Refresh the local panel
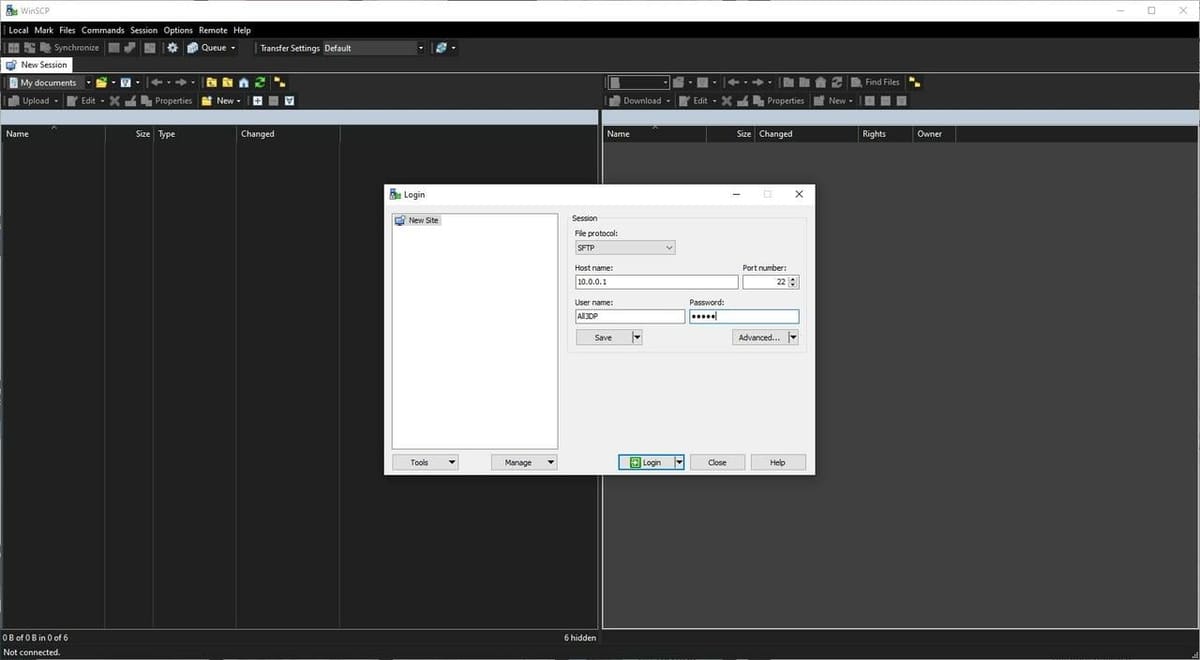Image resolution: width=1200 pixels, height=660 pixels. [260, 82]
